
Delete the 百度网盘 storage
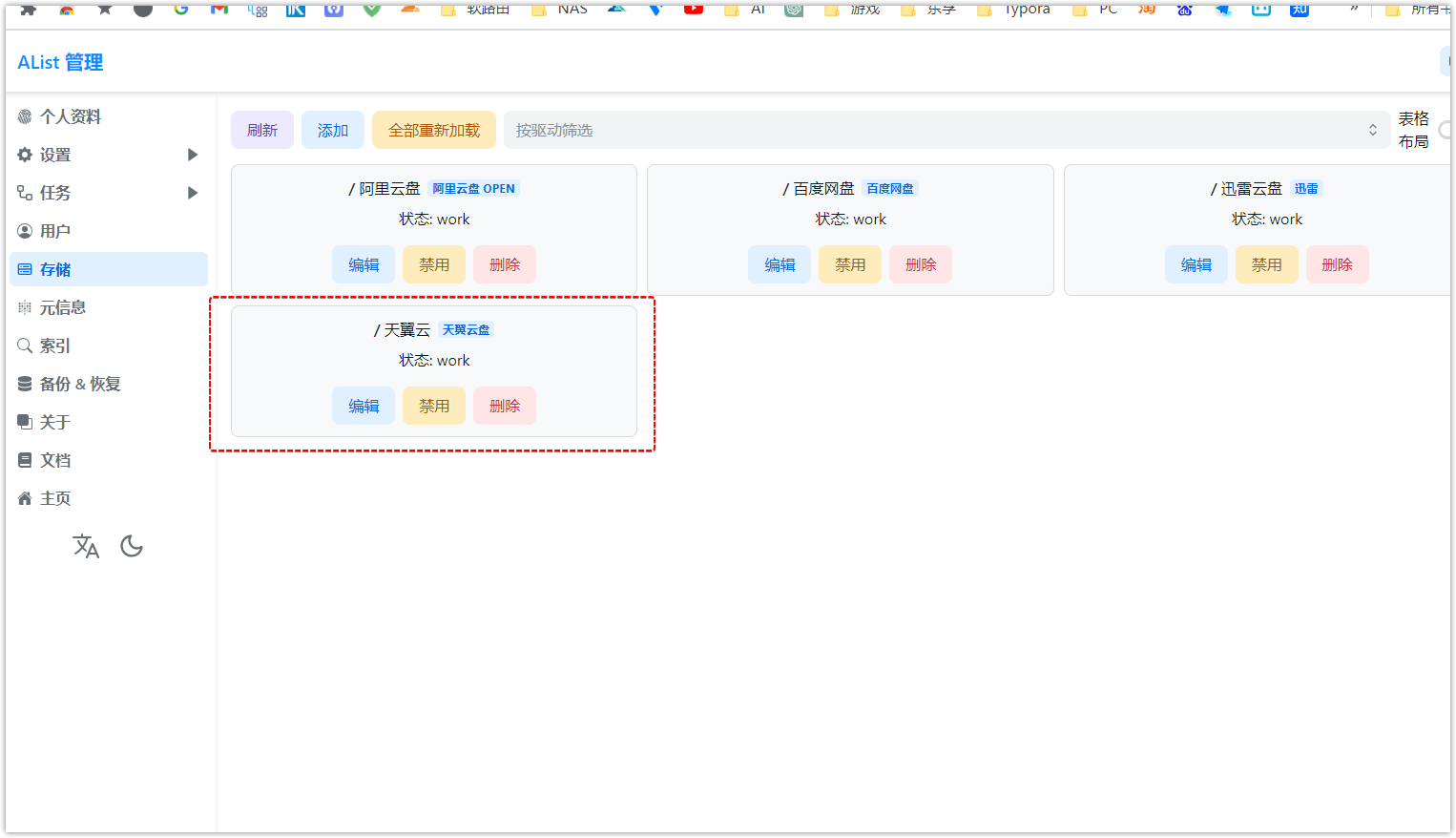point(921,264)
